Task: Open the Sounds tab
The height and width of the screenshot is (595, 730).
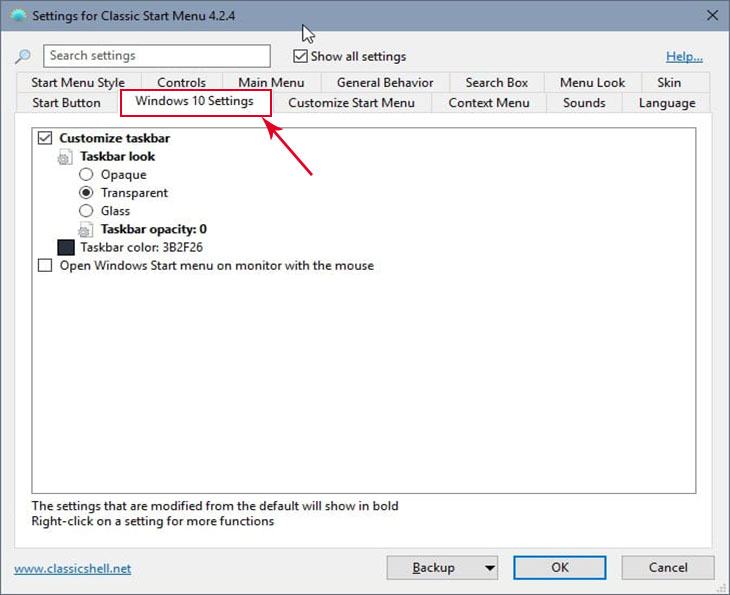Action: point(584,103)
